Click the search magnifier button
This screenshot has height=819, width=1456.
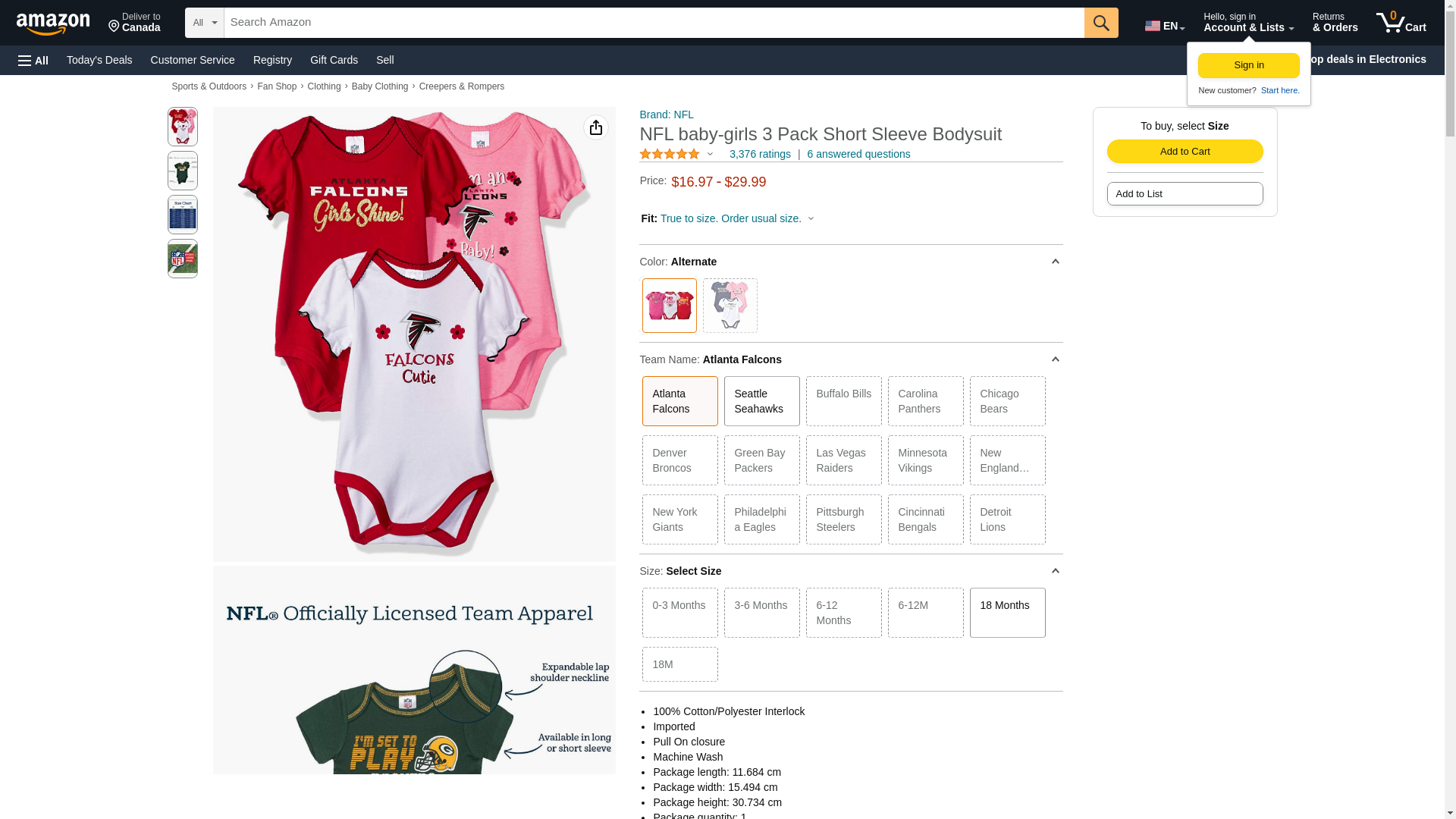[x=1100, y=23]
